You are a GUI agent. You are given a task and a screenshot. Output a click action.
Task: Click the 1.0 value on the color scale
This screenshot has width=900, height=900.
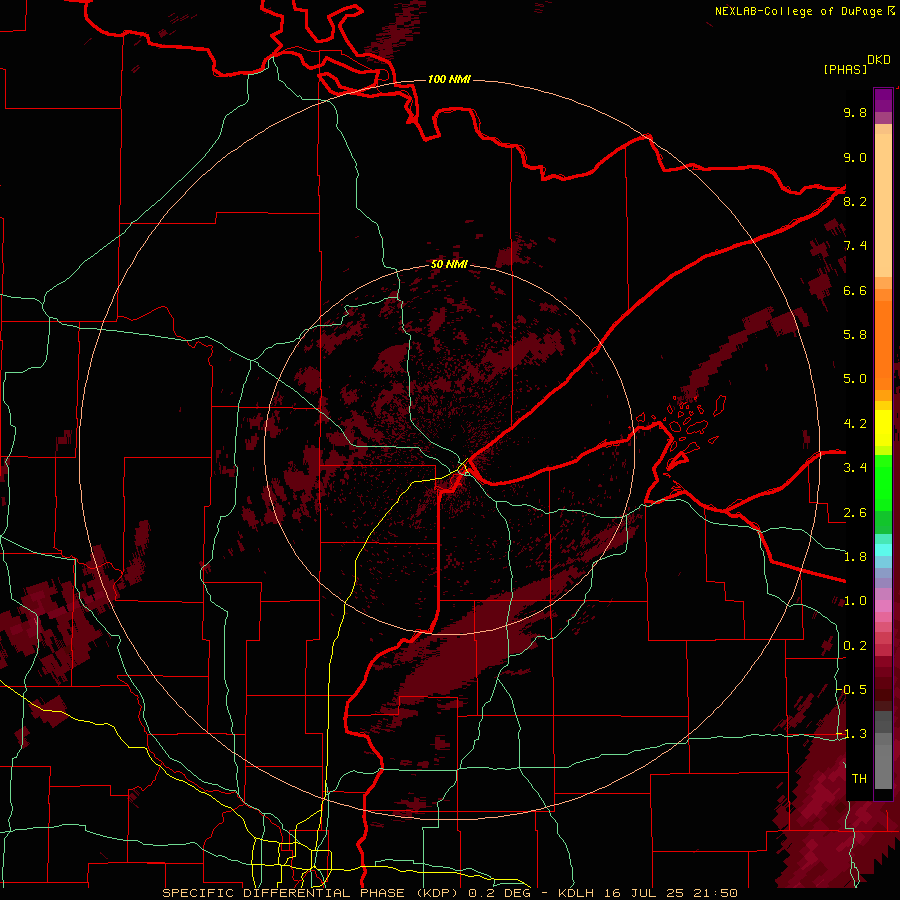pos(855,601)
